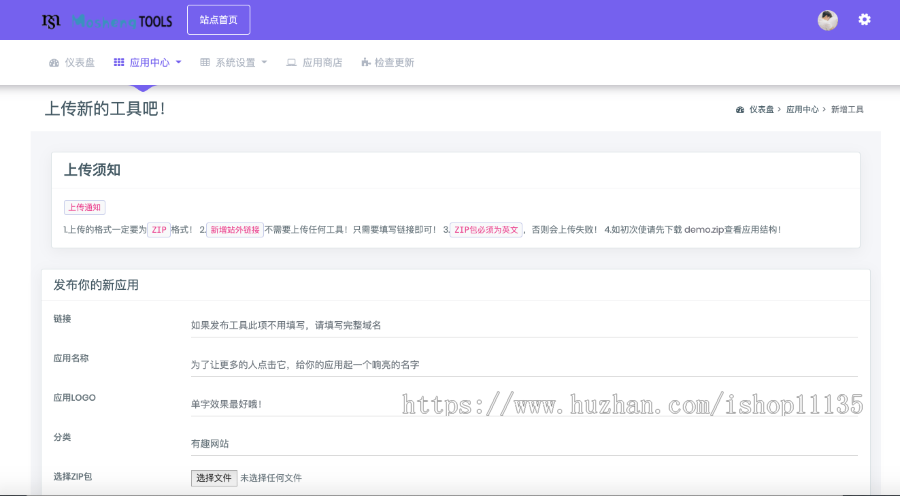Image resolution: width=900 pixels, height=496 pixels.
Task: Click the breadcrumb dashboard icon
Action: click(x=740, y=109)
